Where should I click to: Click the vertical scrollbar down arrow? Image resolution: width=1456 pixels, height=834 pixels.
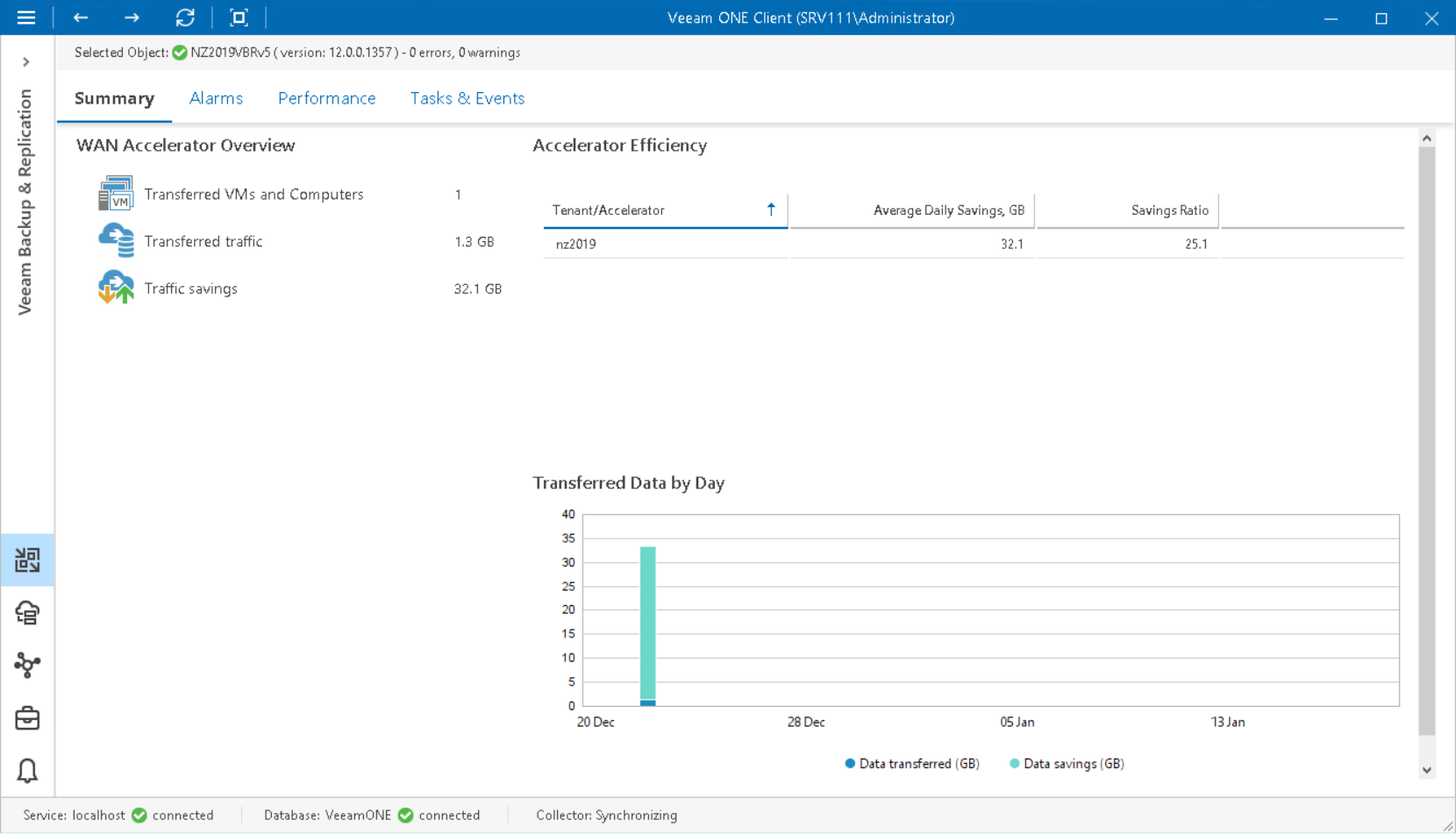(1427, 770)
